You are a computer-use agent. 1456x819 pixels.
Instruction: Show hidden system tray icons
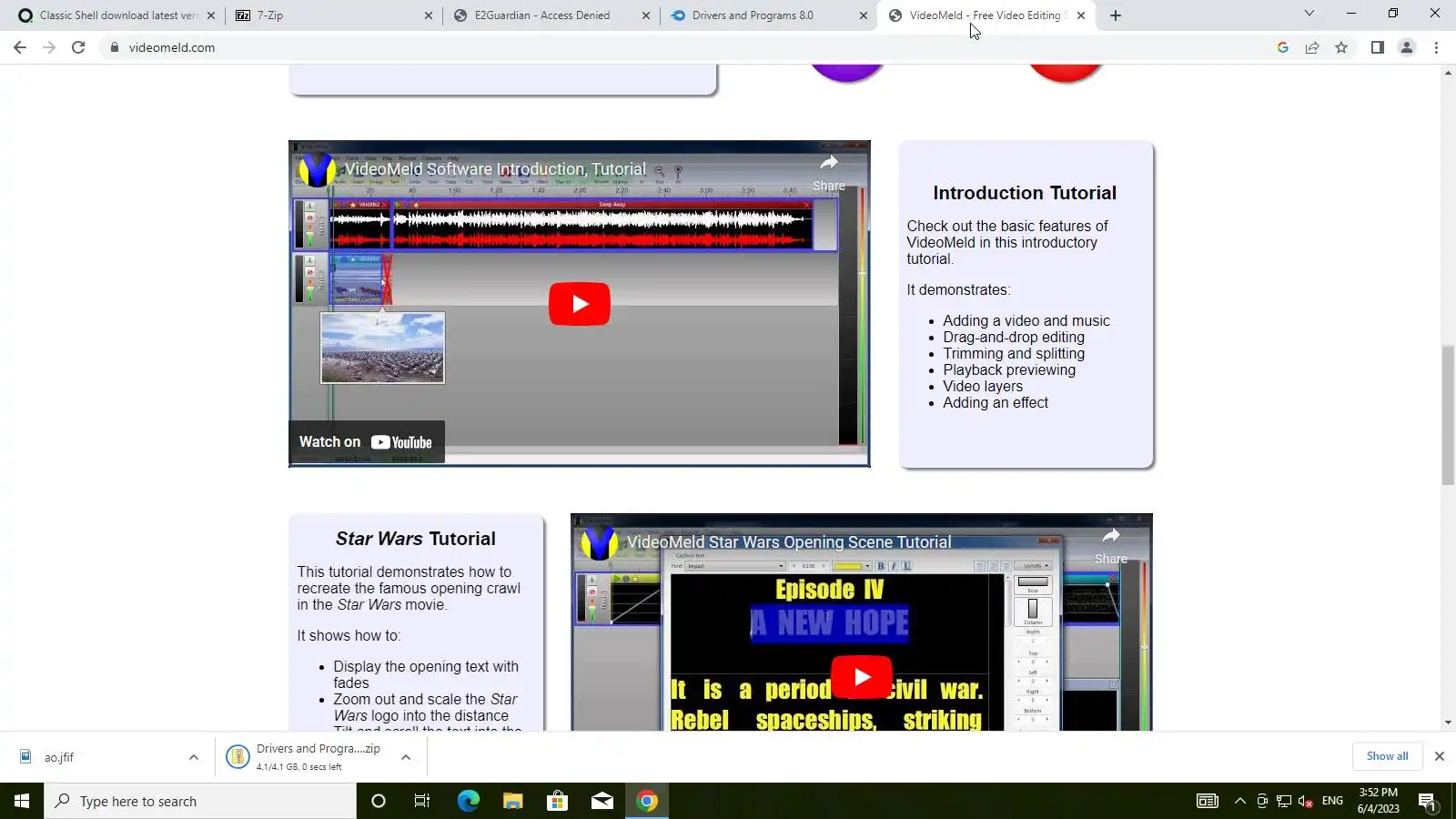(x=1239, y=801)
